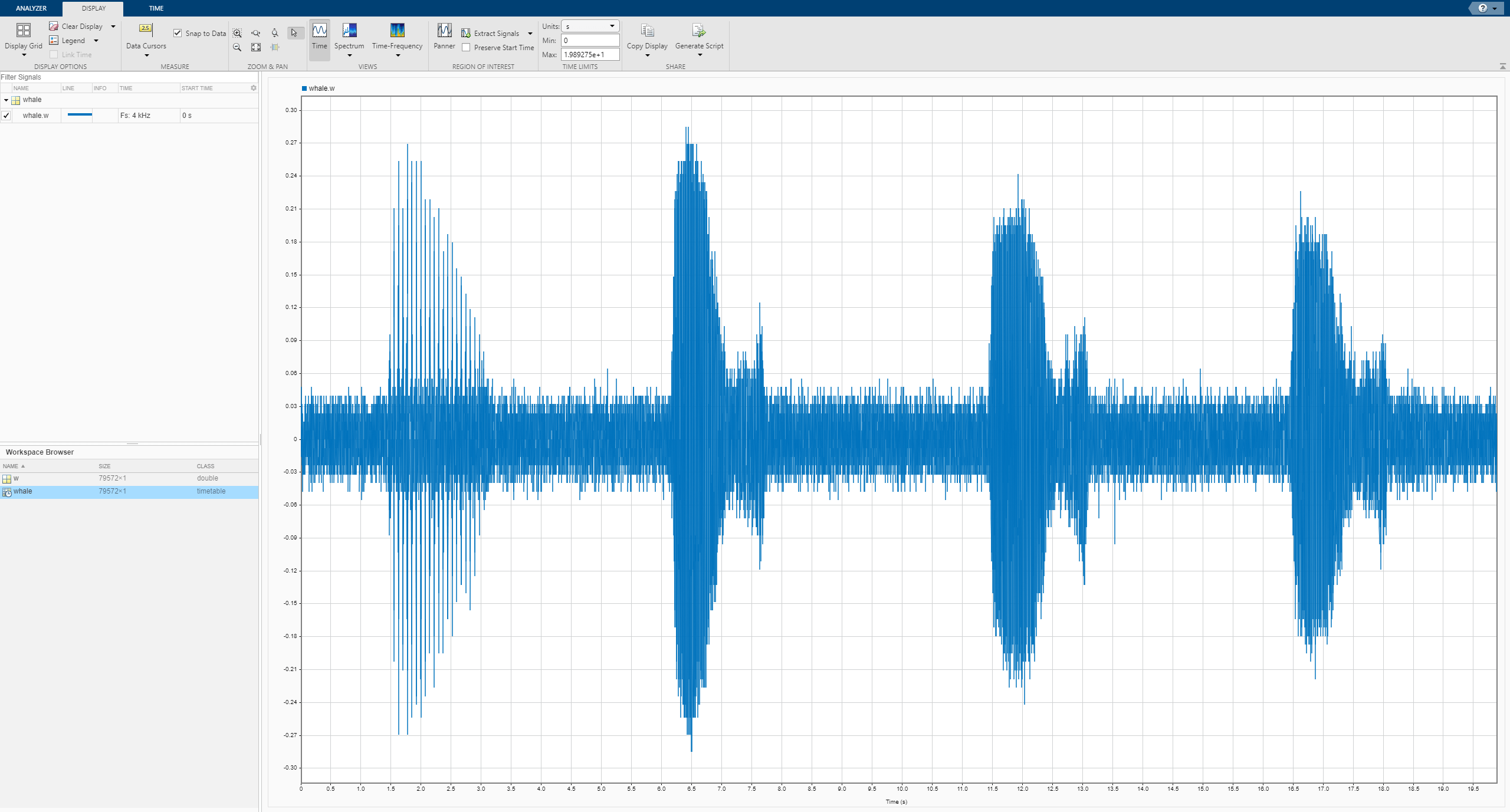Enable the Panner tool
Screen dimensions: 1510x812
coord(444,31)
